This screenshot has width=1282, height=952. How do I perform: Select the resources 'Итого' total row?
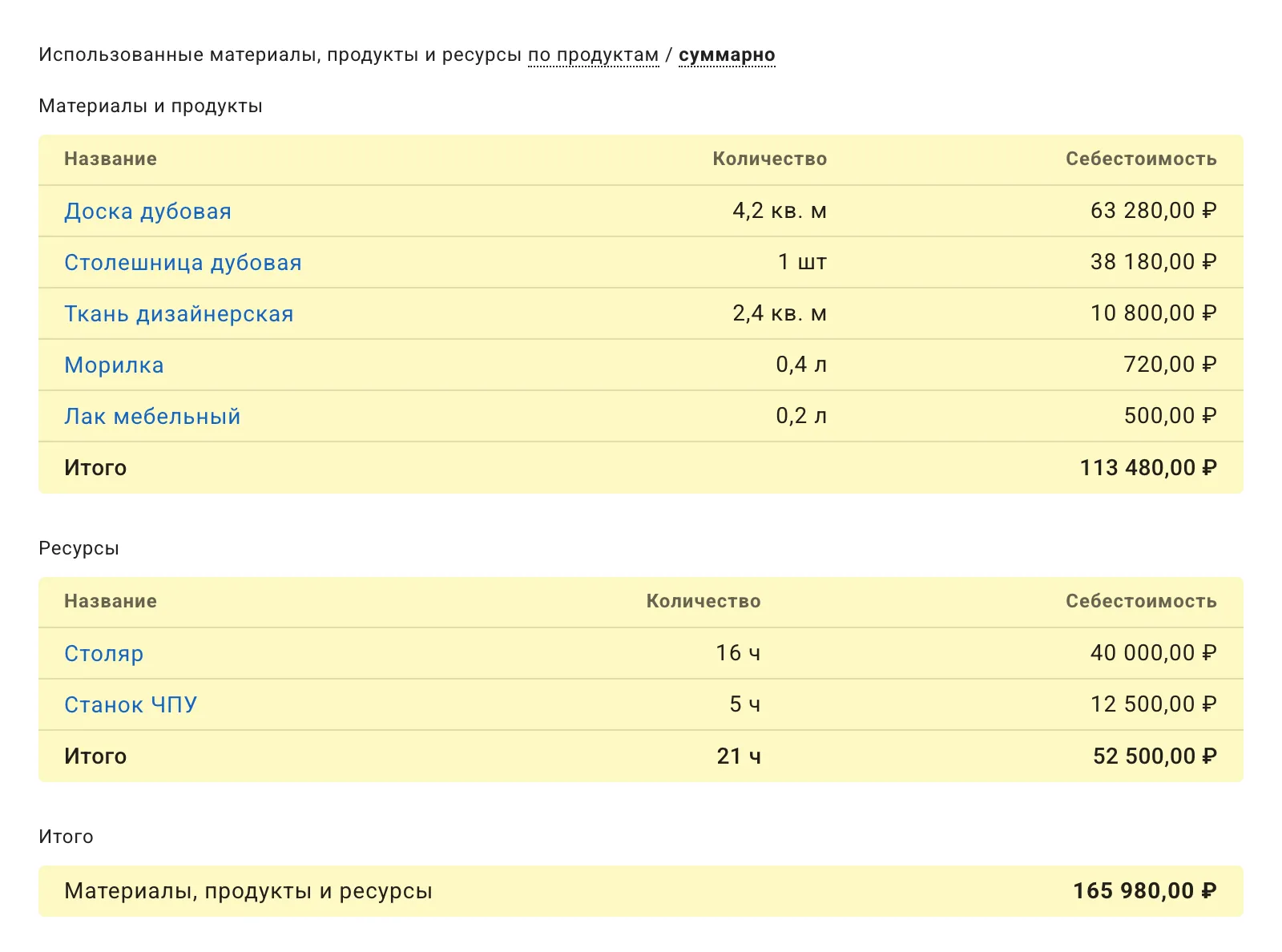tap(95, 756)
